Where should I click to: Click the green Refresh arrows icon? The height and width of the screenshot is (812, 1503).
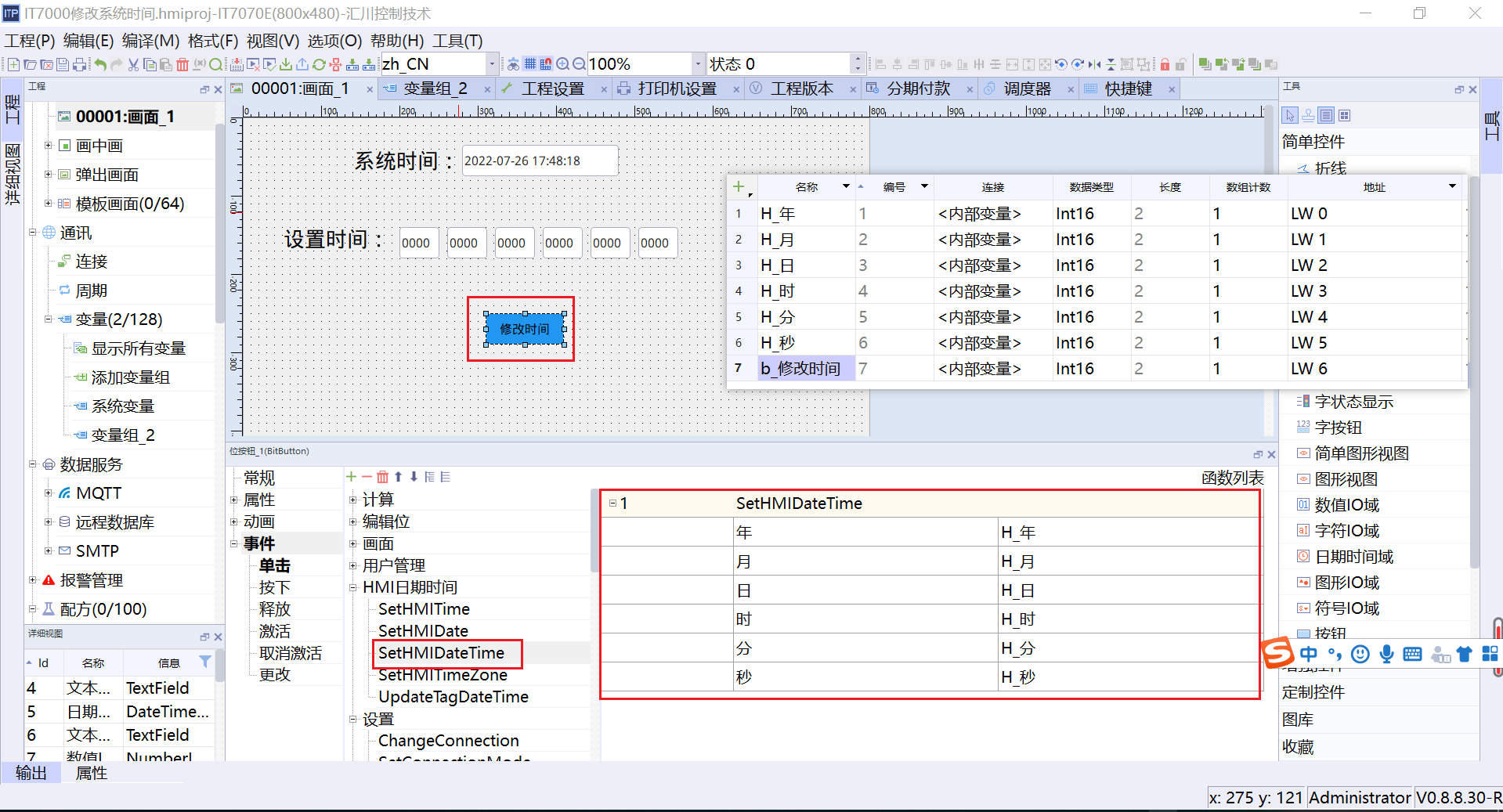(319, 64)
